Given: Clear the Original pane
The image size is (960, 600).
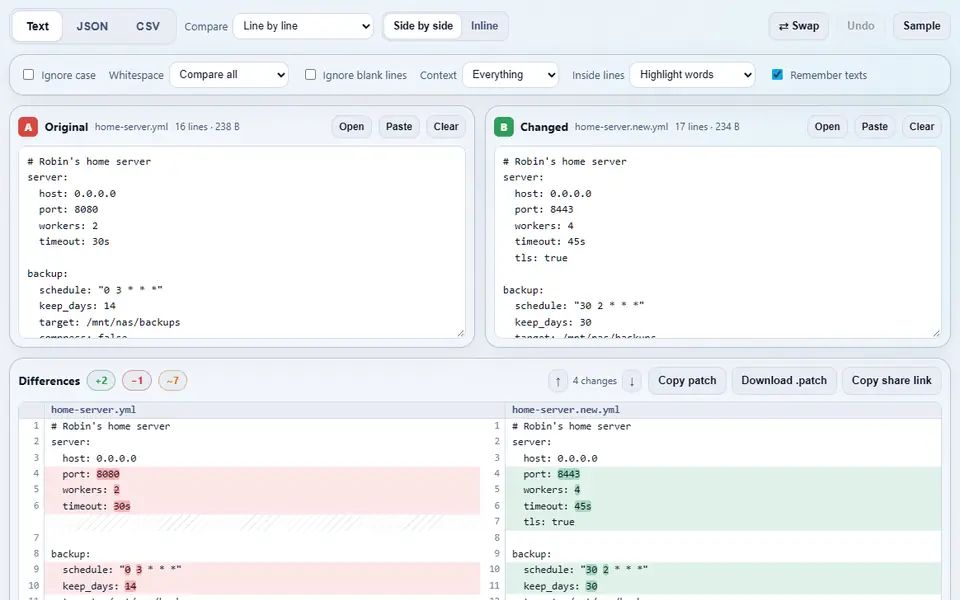Looking at the screenshot, I should [x=446, y=127].
